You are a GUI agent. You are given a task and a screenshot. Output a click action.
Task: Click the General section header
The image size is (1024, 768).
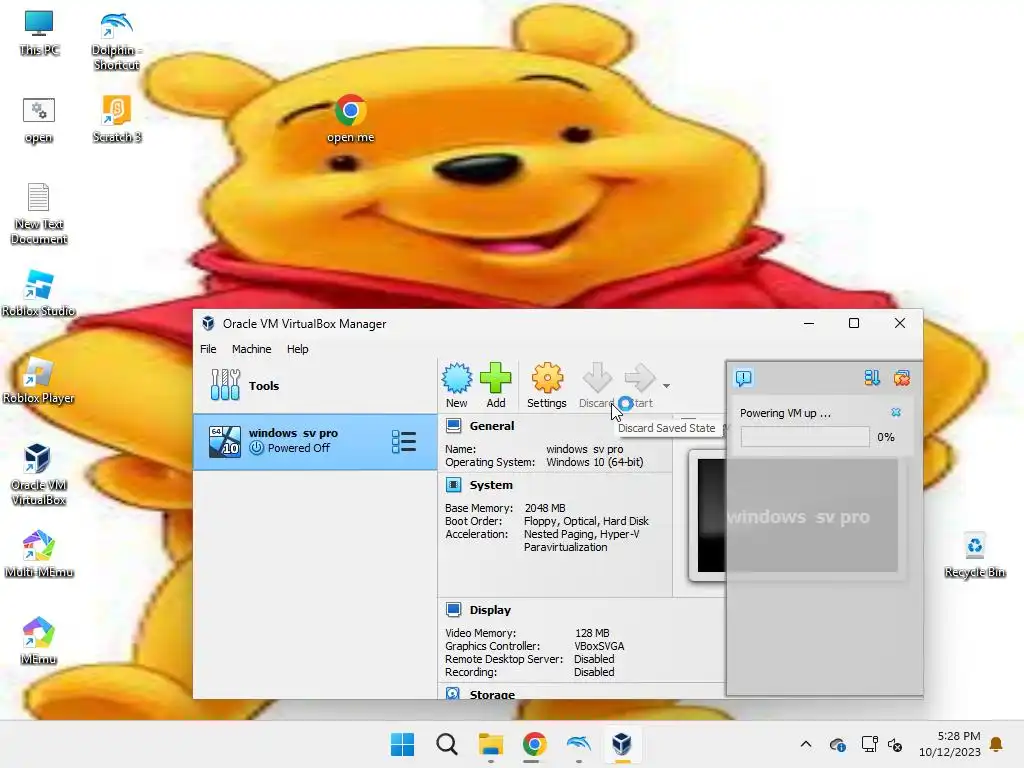tap(492, 426)
